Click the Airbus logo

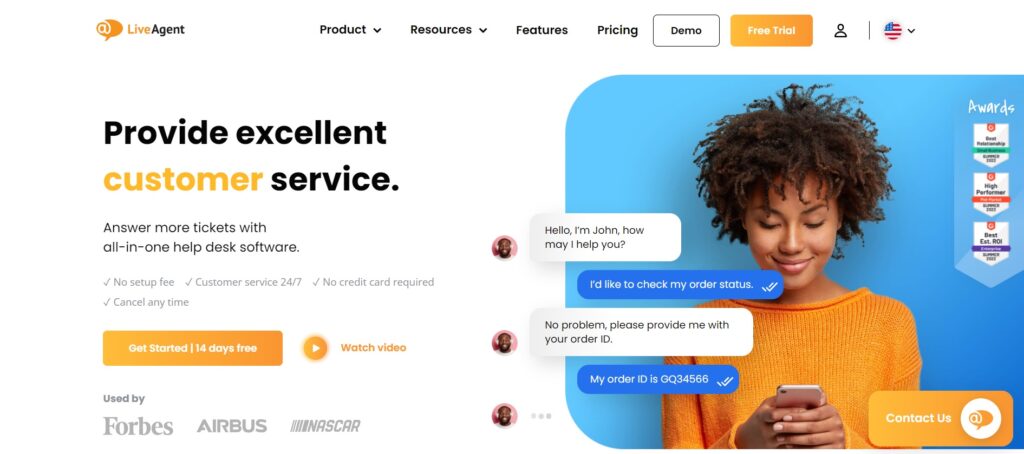click(232, 427)
